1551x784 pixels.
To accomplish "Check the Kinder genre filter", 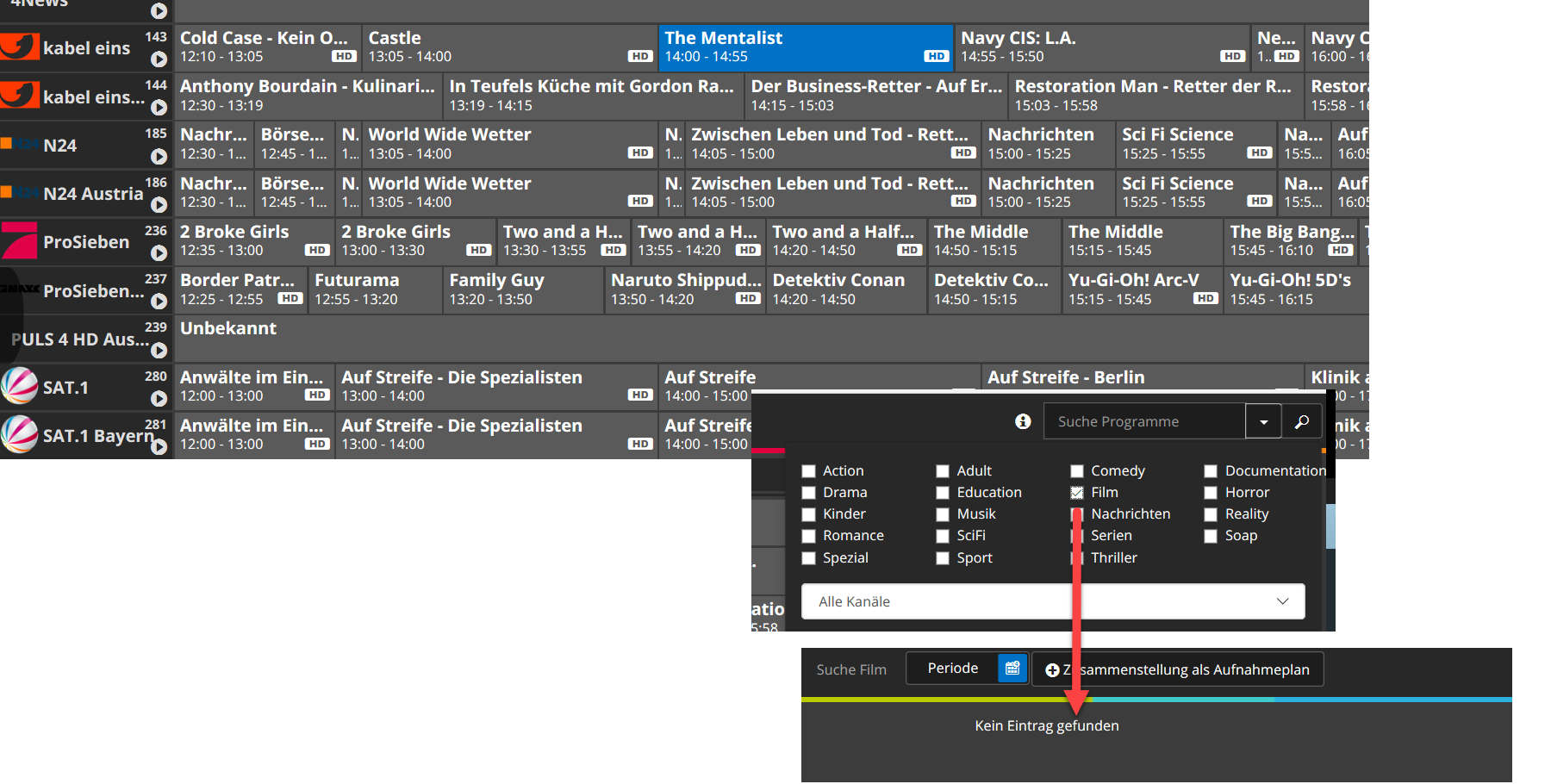I will [808, 514].
